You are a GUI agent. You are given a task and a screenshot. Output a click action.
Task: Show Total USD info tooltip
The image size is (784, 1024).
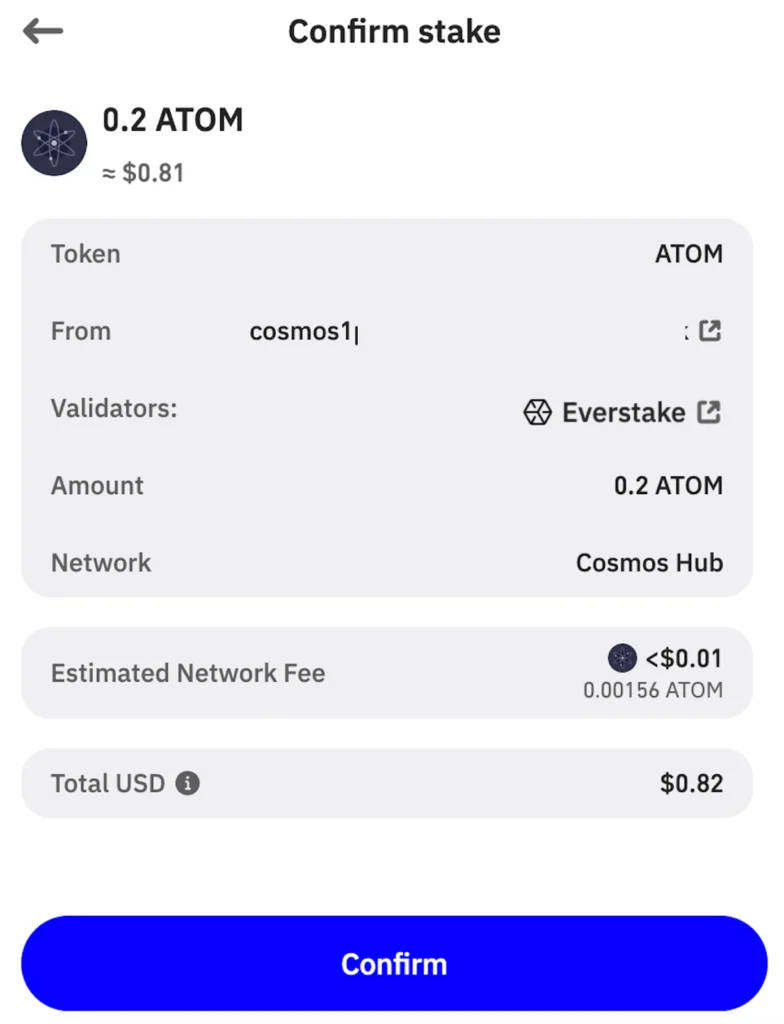click(187, 783)
